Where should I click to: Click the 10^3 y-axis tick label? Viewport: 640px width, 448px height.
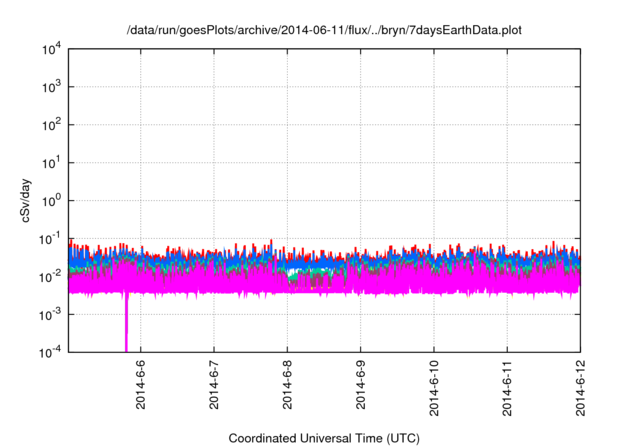click(x=51, y=86)
